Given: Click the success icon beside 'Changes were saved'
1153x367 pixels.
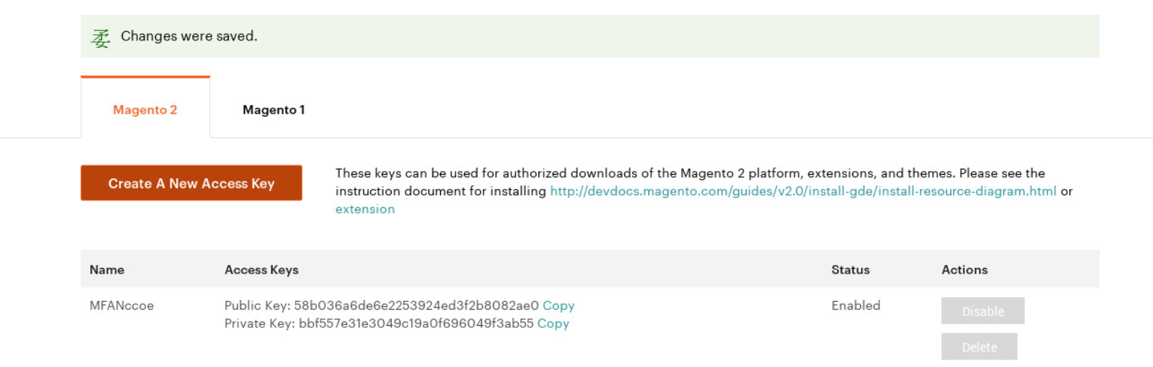Looking at the screenshot, I should coord(100,38).
